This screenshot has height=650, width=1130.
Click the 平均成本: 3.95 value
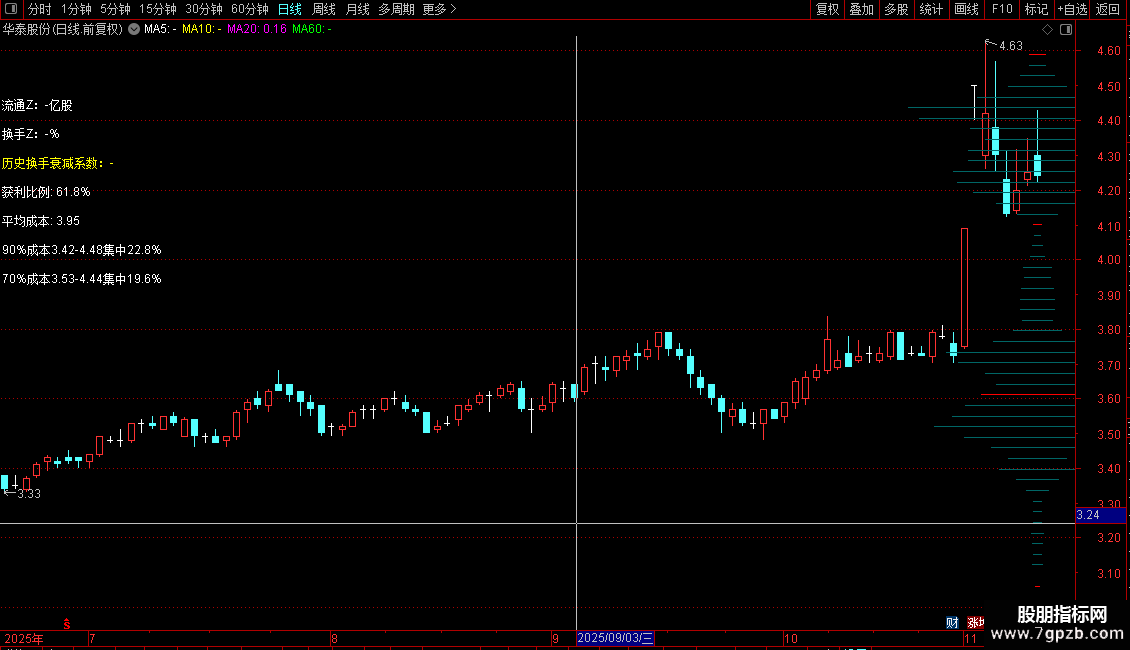point(40,221)
